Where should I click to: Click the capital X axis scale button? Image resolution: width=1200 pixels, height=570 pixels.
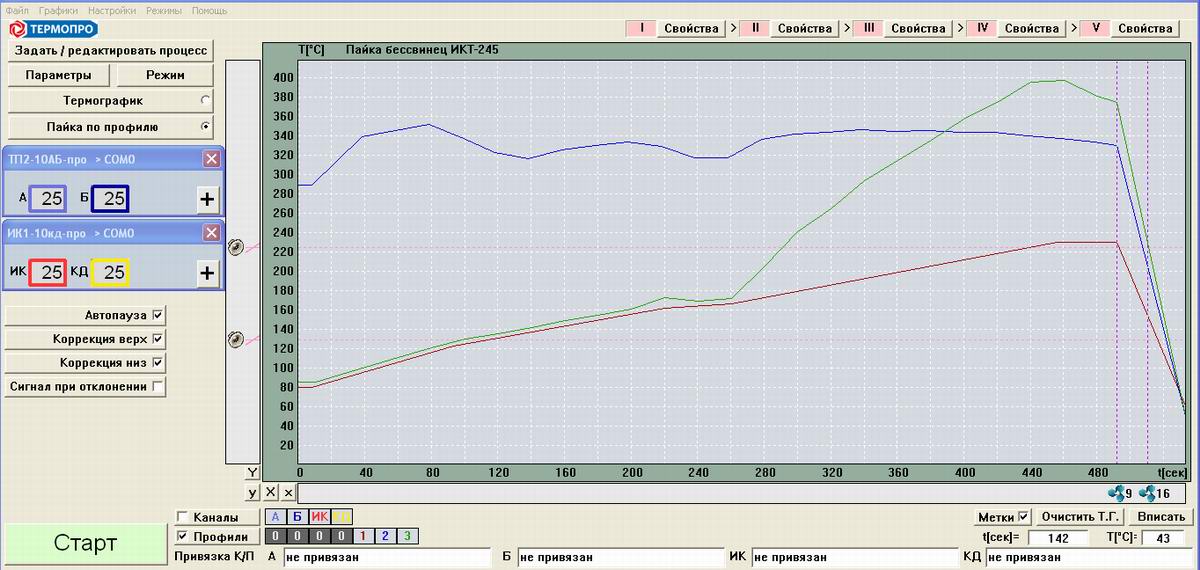pos(270,493)
